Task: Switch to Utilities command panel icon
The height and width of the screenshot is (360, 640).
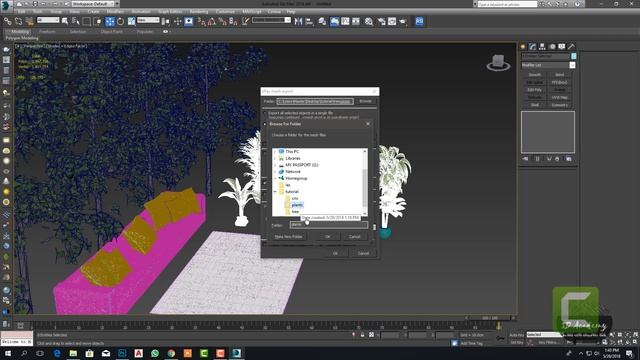Action: [571, 47]
